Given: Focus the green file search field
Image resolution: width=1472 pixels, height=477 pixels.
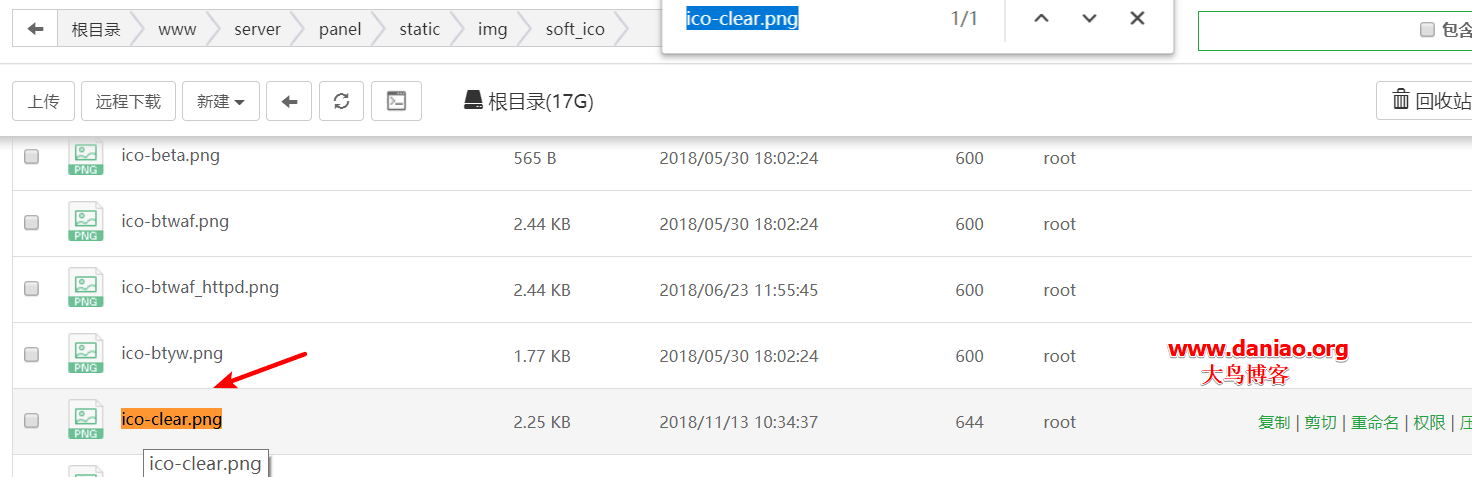Looking at the screenshot, I should coord(1305,30).
